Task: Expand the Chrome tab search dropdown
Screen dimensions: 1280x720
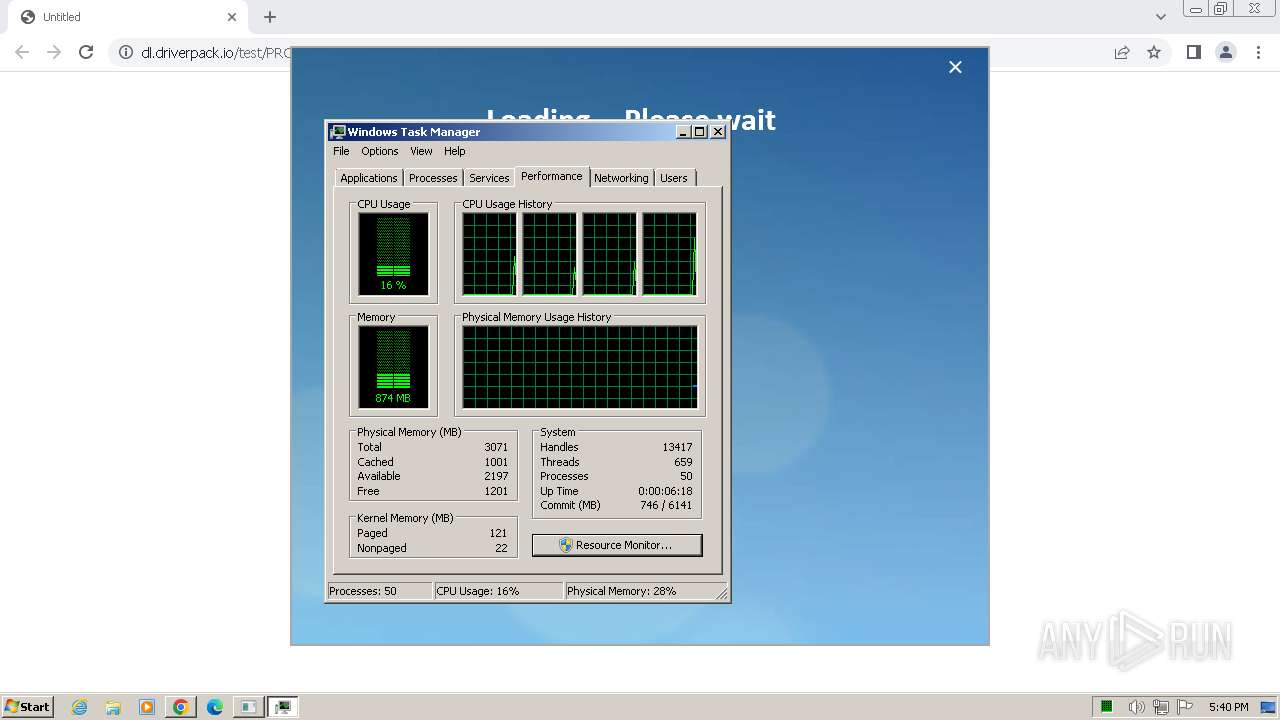Action: point(1160,17)
